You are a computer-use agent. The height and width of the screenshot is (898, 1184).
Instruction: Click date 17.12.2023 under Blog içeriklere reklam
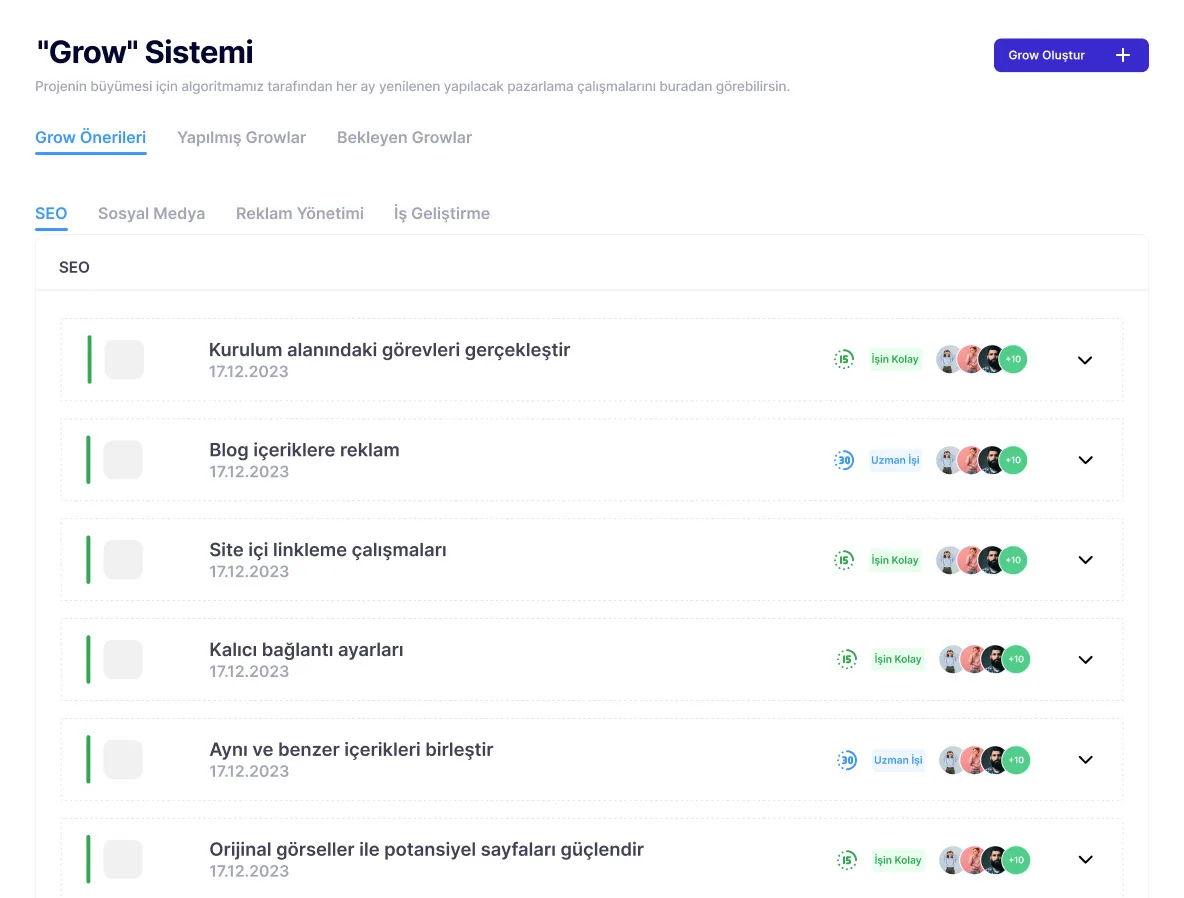[249, 472]
